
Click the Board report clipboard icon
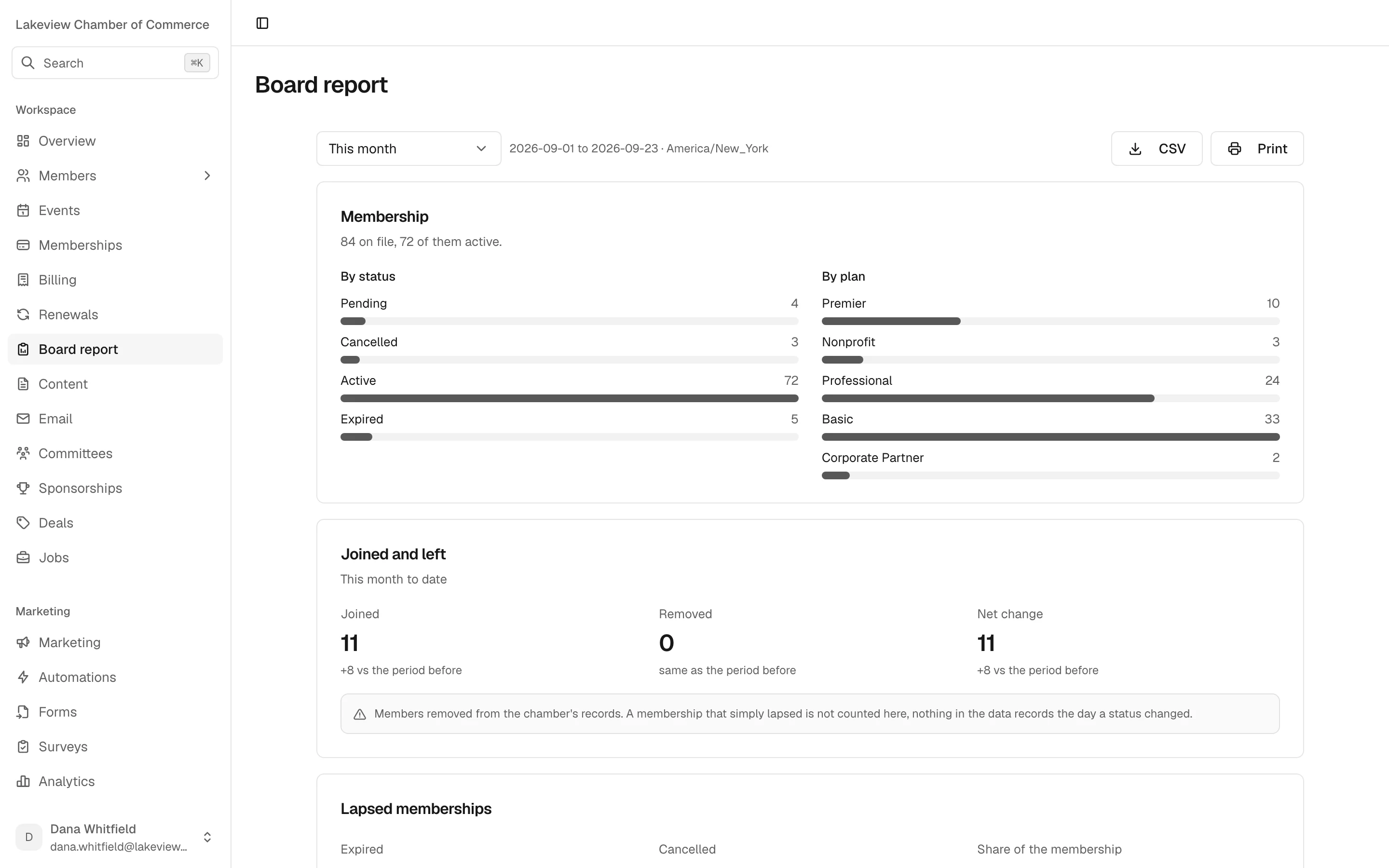[23, 349]
